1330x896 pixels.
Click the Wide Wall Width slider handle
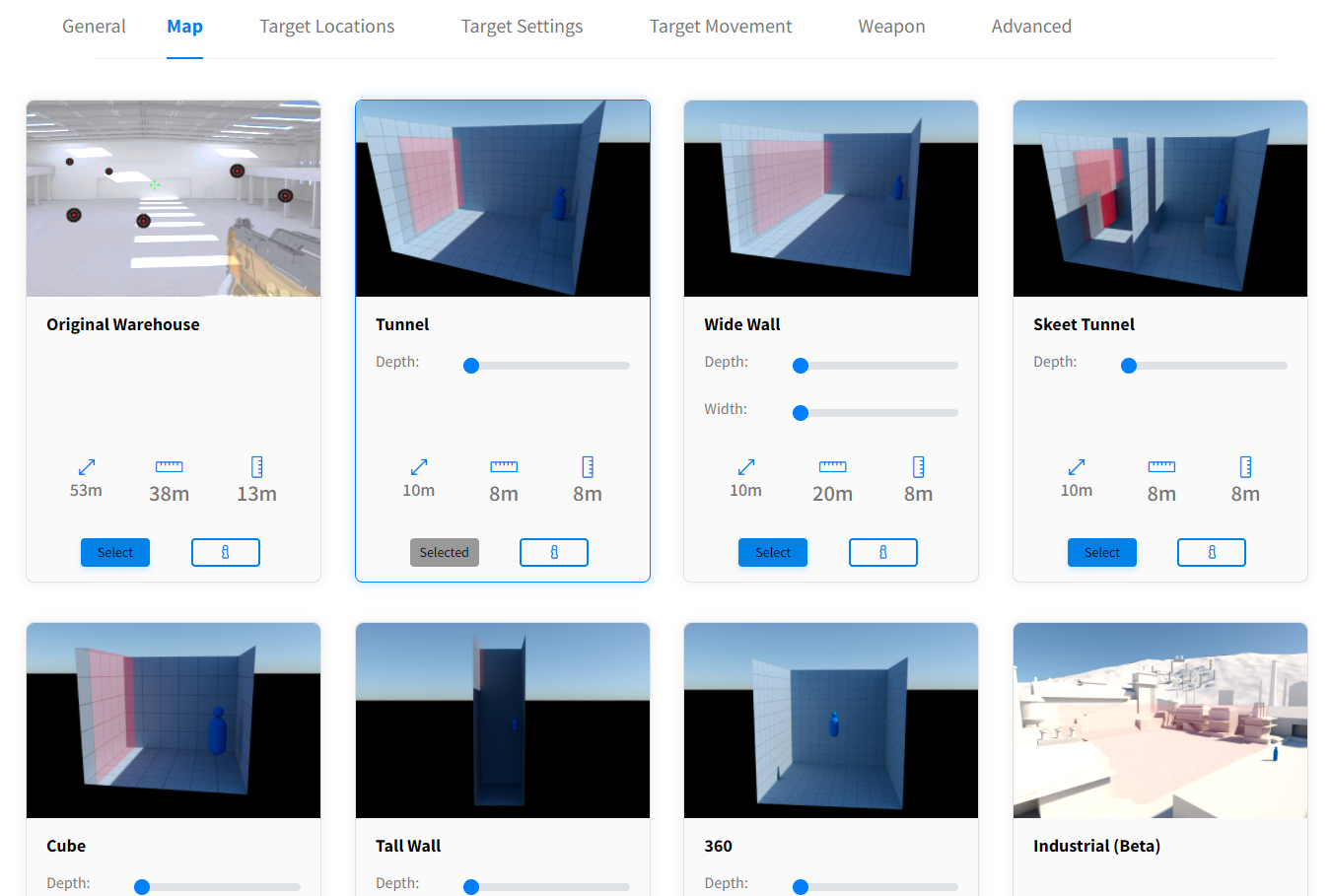801,413
